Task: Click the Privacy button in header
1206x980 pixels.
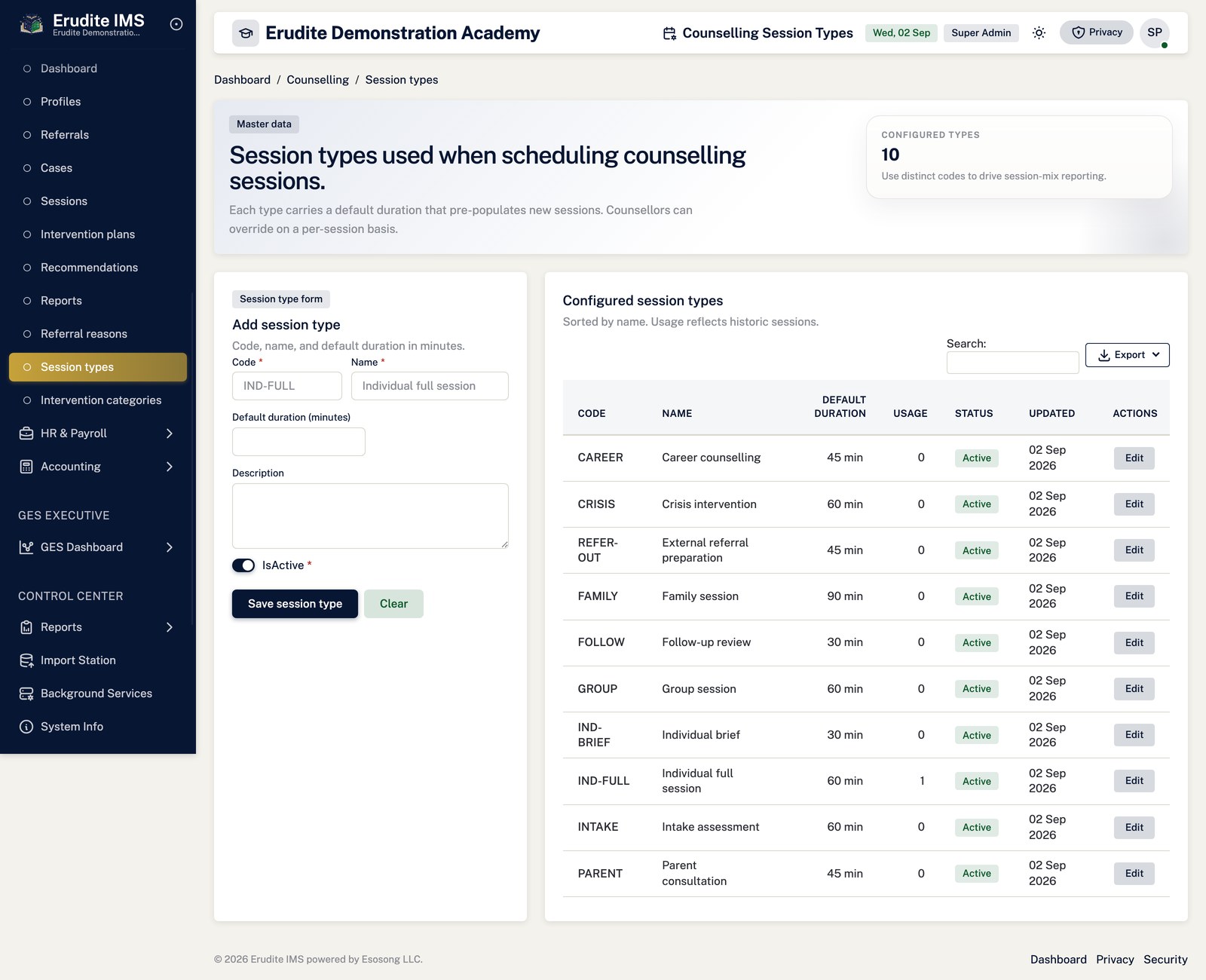Action: click(x=1097, y=32)
